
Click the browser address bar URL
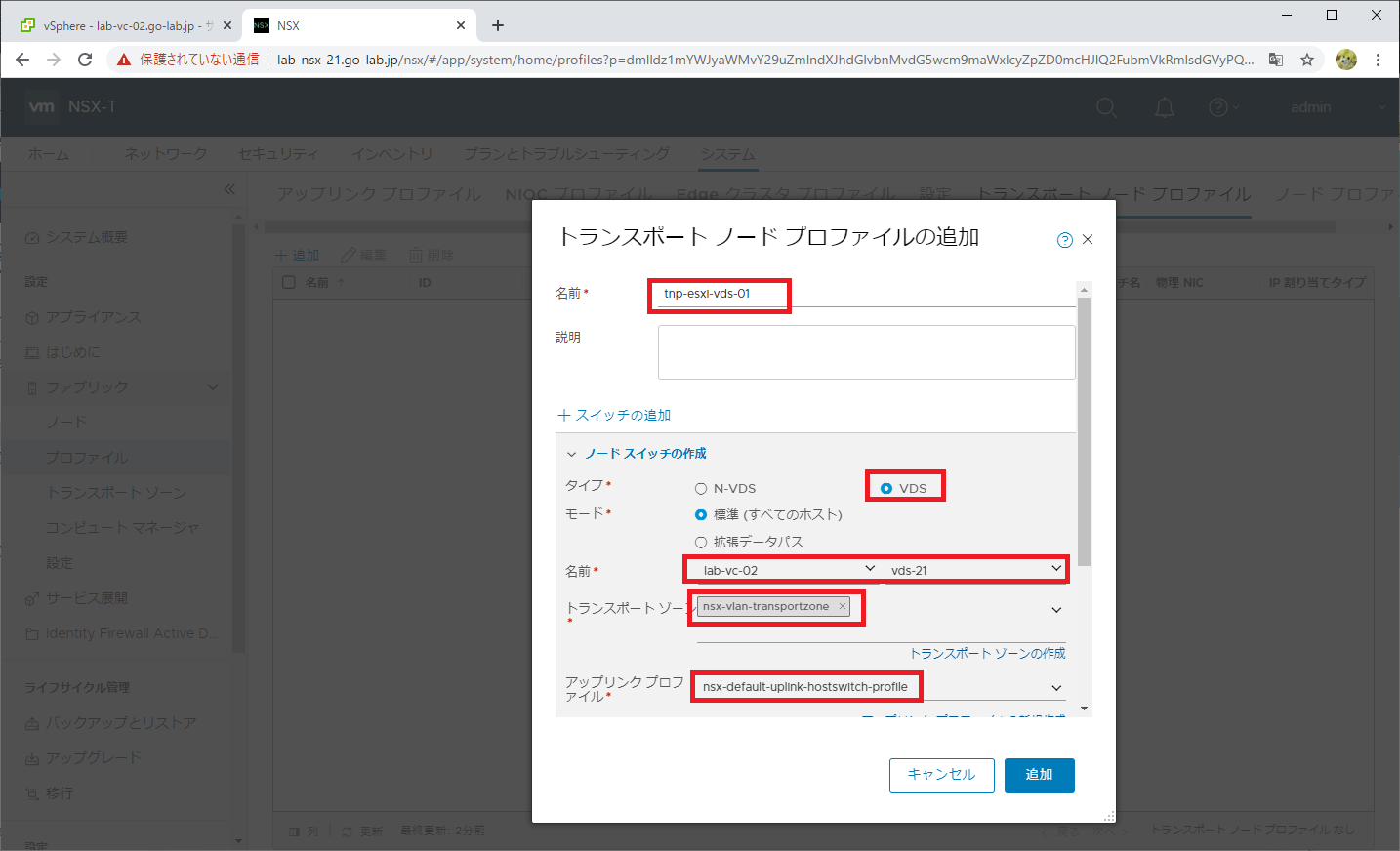764,60
